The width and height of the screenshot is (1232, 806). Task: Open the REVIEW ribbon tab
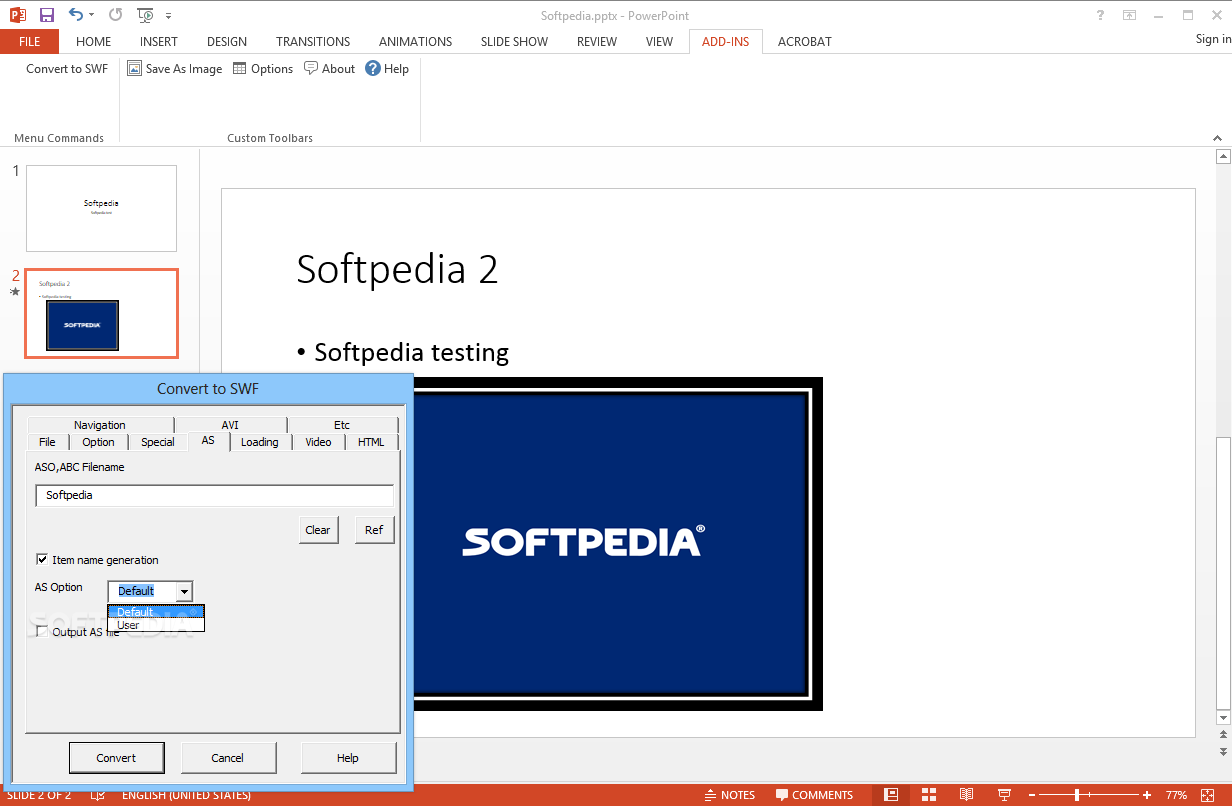597,41
